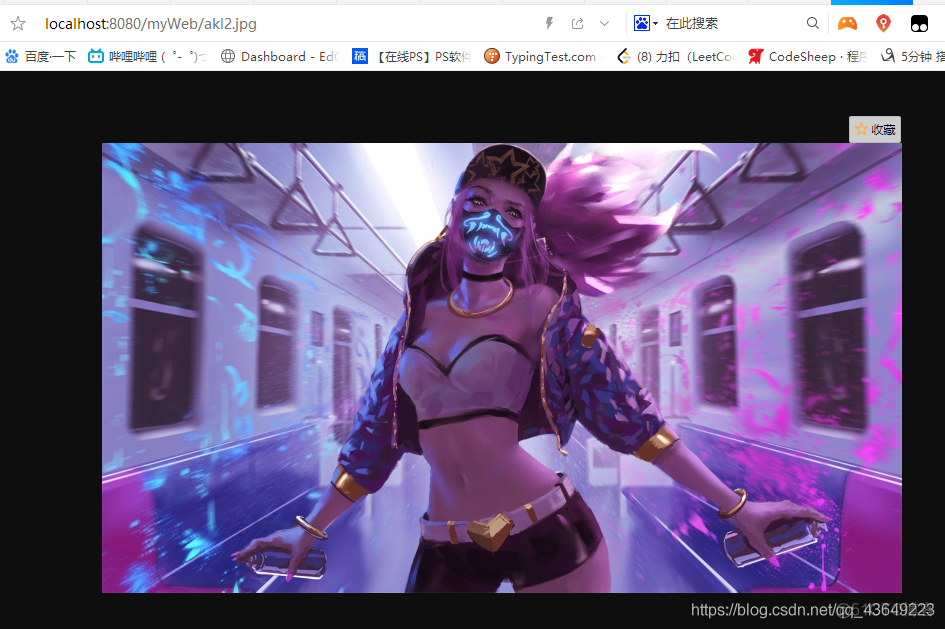Open the 百度一下 bookmark
This screenshot has width=945, height=629.
click(x=40, y=57)
